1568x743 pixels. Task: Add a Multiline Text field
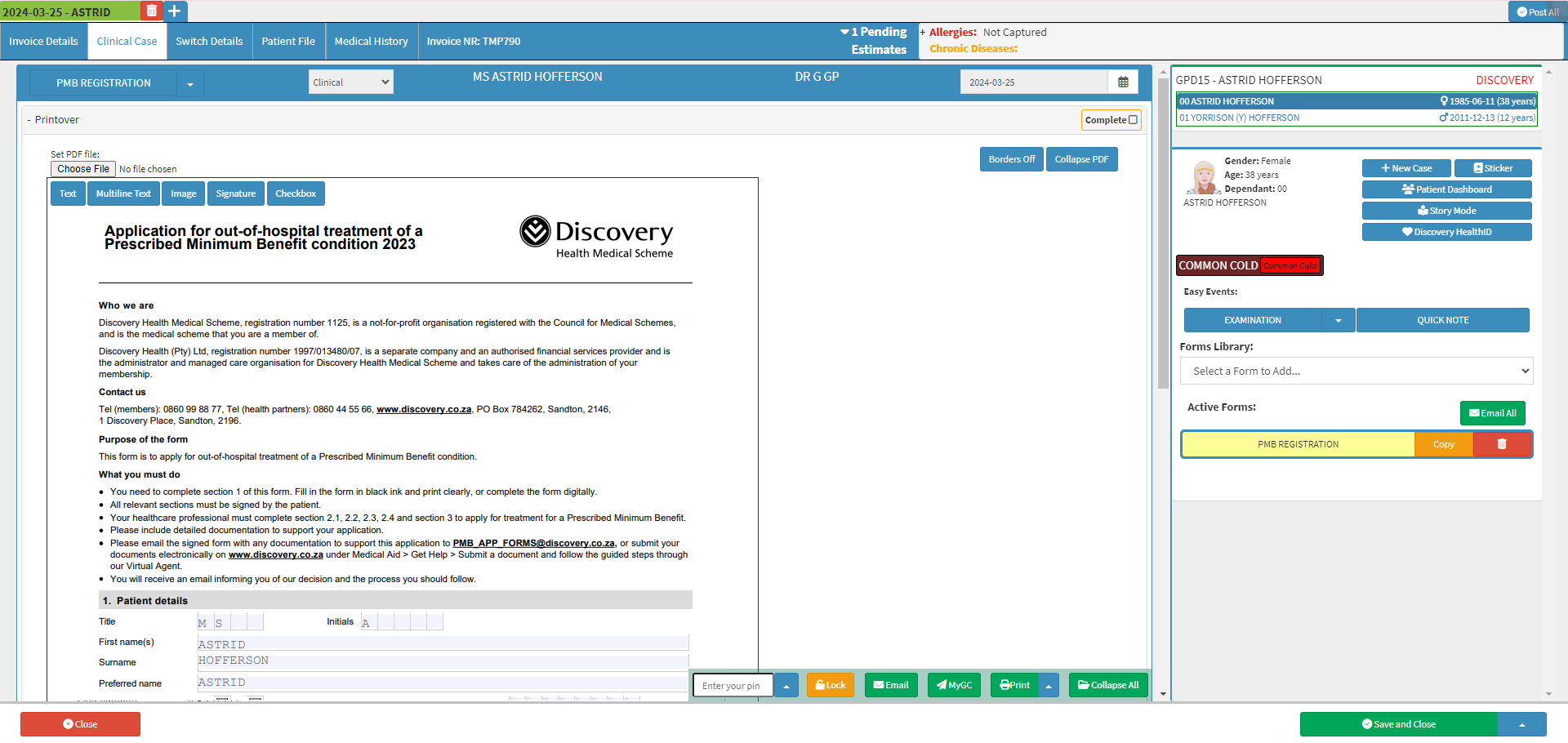[123, 194]
